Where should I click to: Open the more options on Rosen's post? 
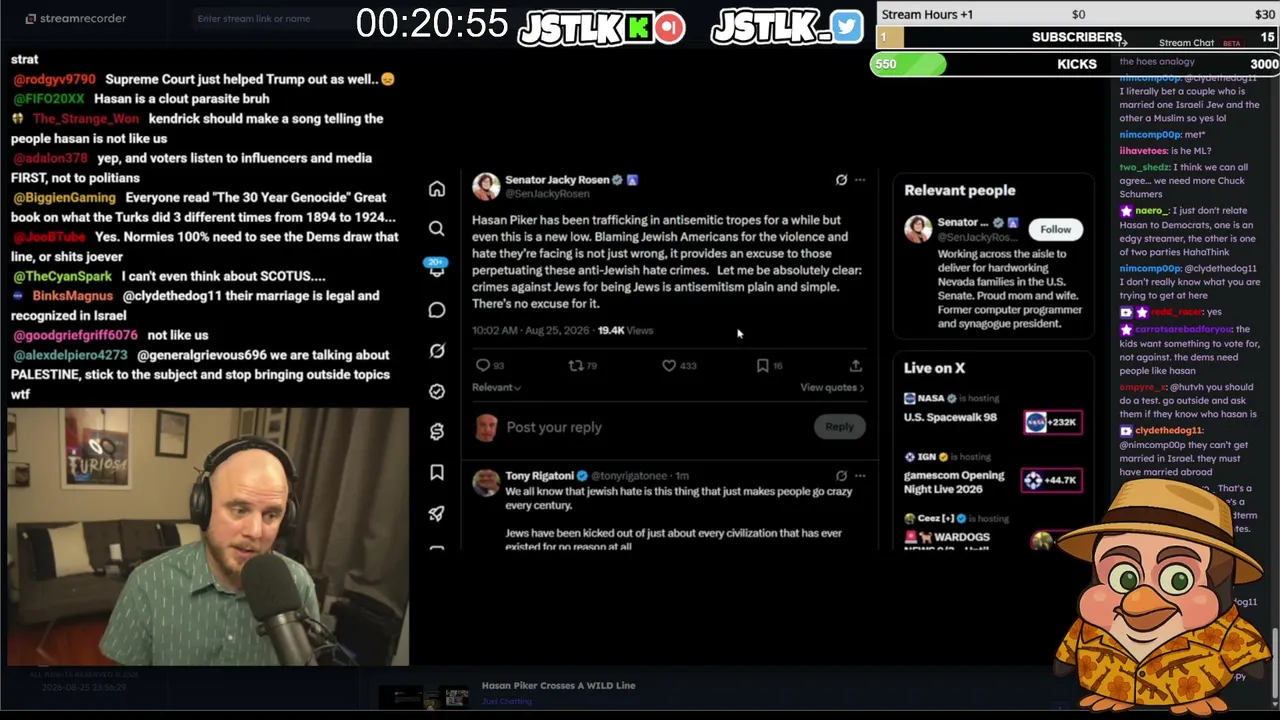click(860, 180)
